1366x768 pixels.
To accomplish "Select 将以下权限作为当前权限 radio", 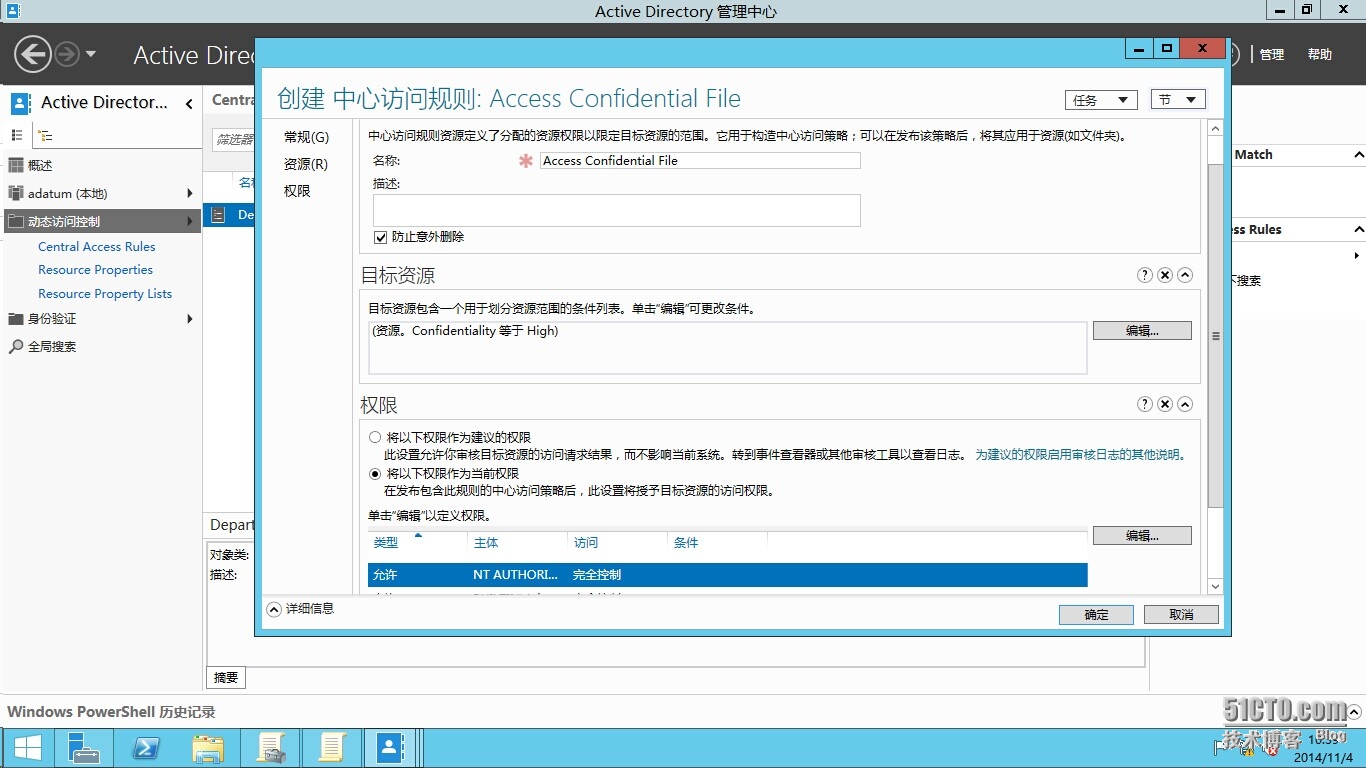I will [375, 473].
